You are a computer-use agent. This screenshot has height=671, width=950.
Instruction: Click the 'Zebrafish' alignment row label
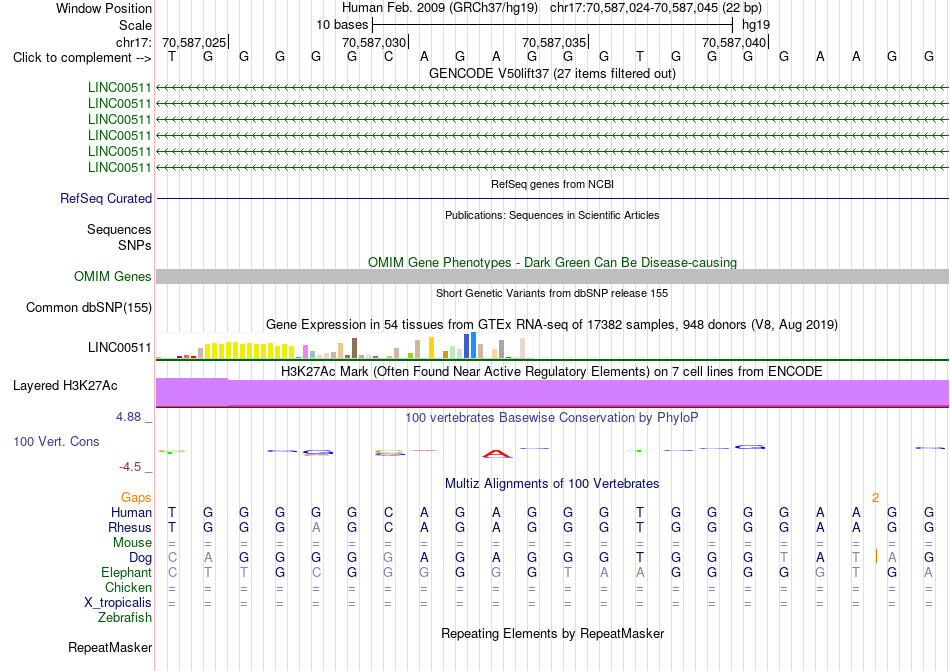125,618
